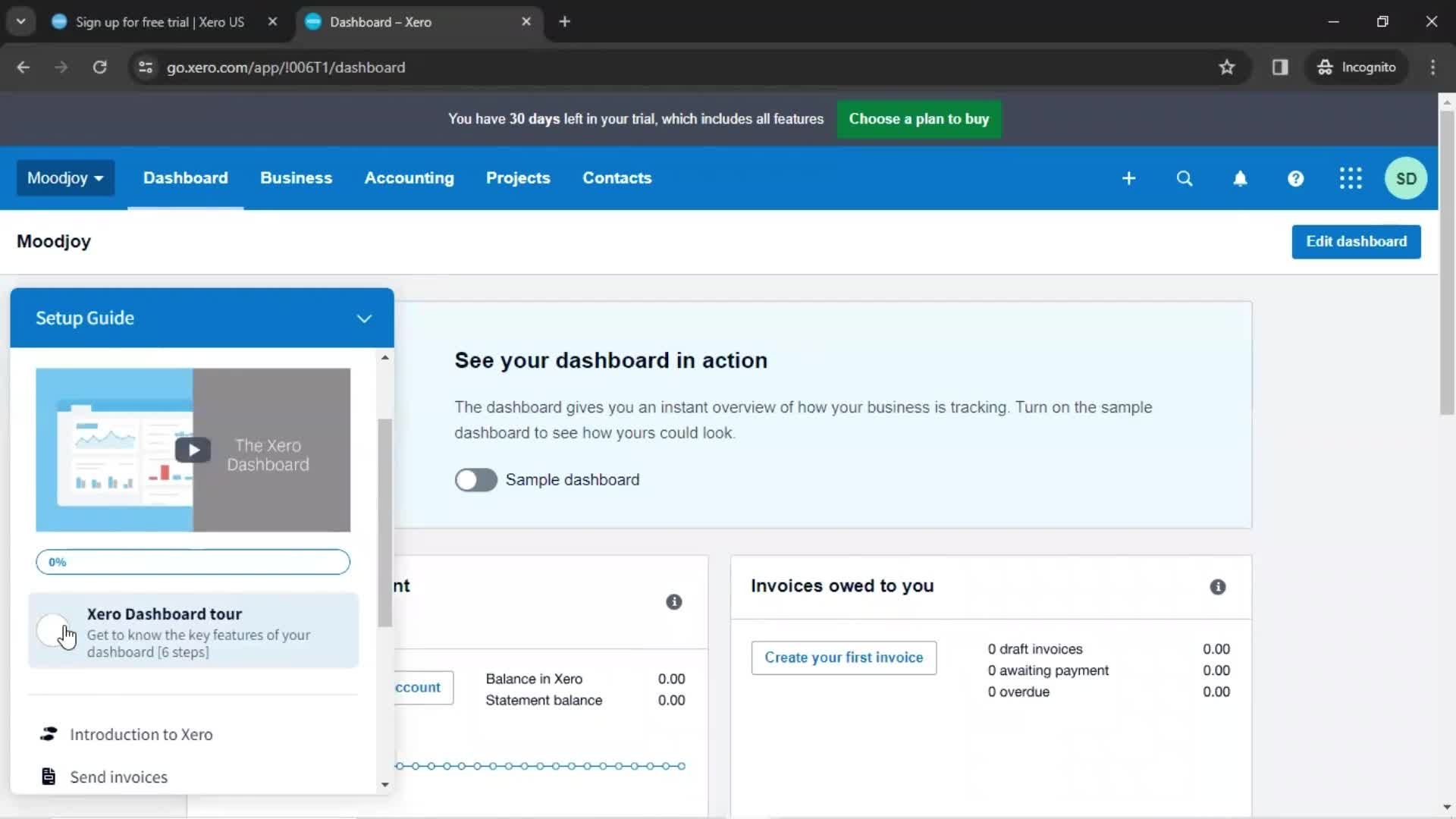This screenshot has width=1456, height=819.
Task: Click the Xero Dashboard video thumbnail
Action: click(193, 450)
